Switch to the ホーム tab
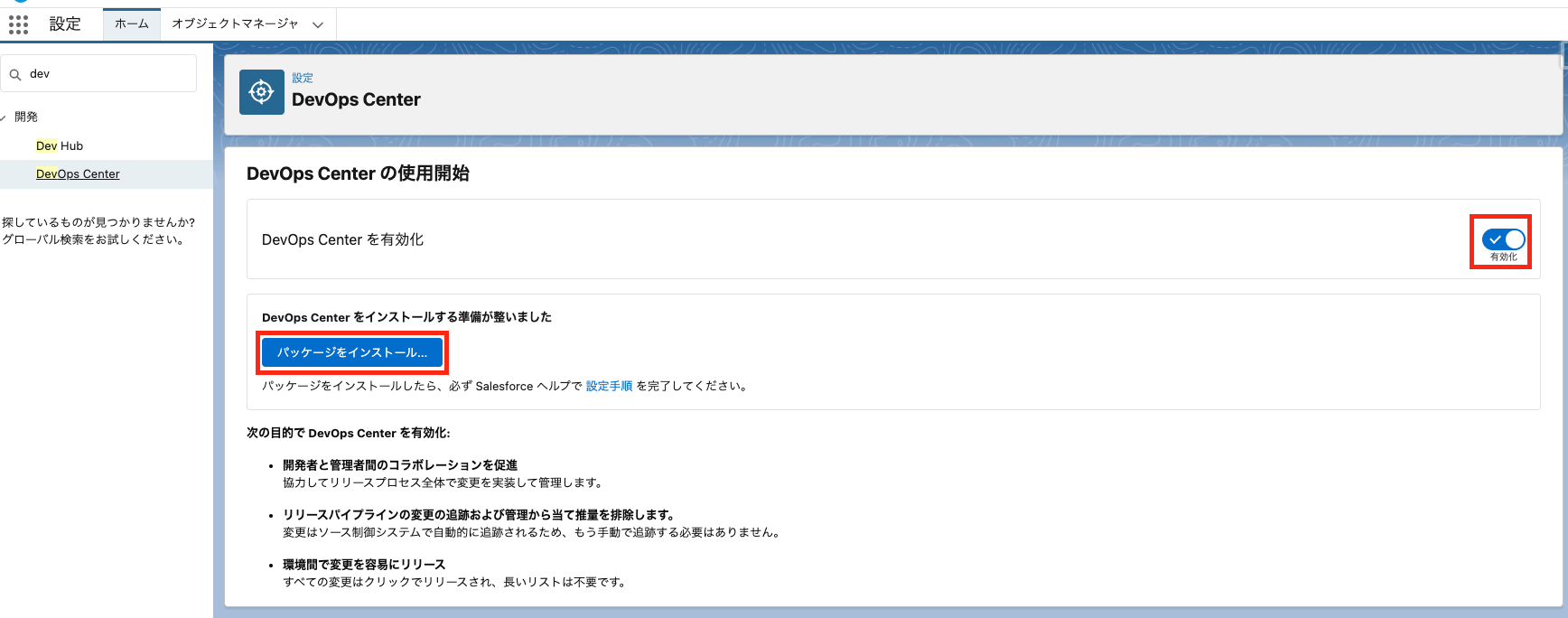 132,24
